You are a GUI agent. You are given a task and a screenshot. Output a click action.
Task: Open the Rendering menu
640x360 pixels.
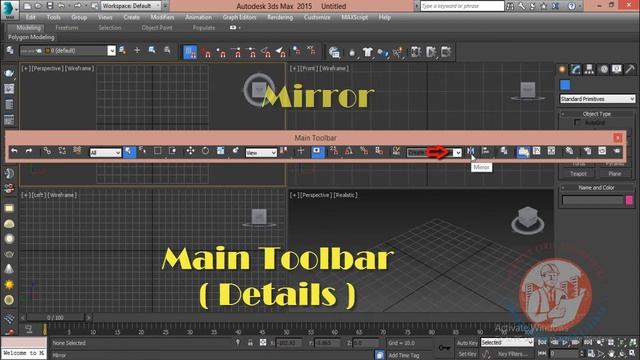[x=280, y=17]
